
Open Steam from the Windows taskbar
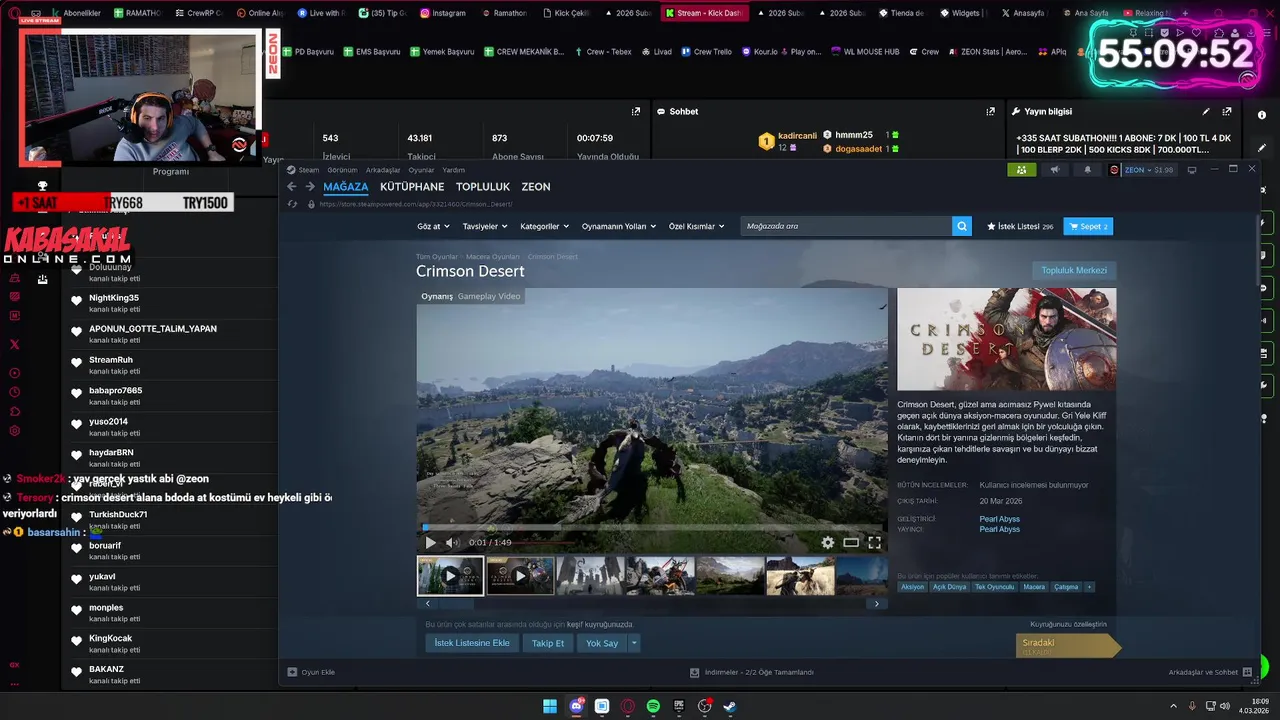730,706
